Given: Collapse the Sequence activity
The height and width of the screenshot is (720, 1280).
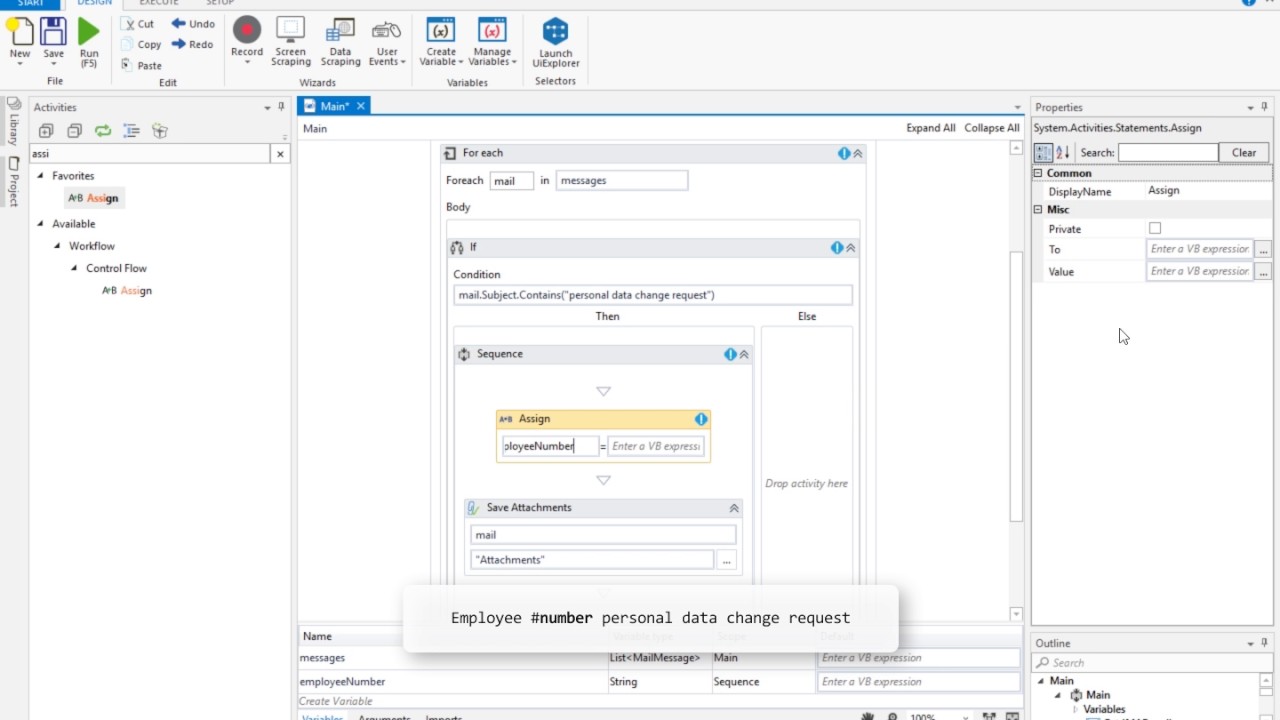Looking at the screenshot, I should coord(744,355).
